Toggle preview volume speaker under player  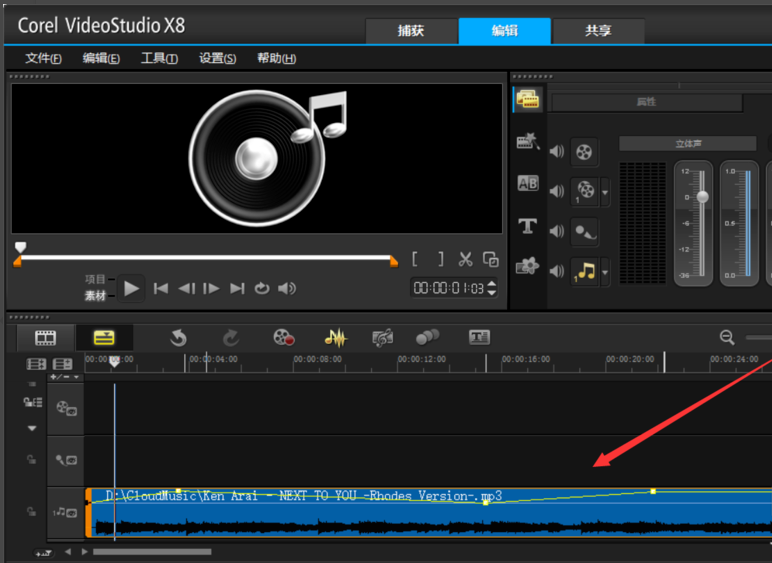pyautogui.click(x=287, y=288)
